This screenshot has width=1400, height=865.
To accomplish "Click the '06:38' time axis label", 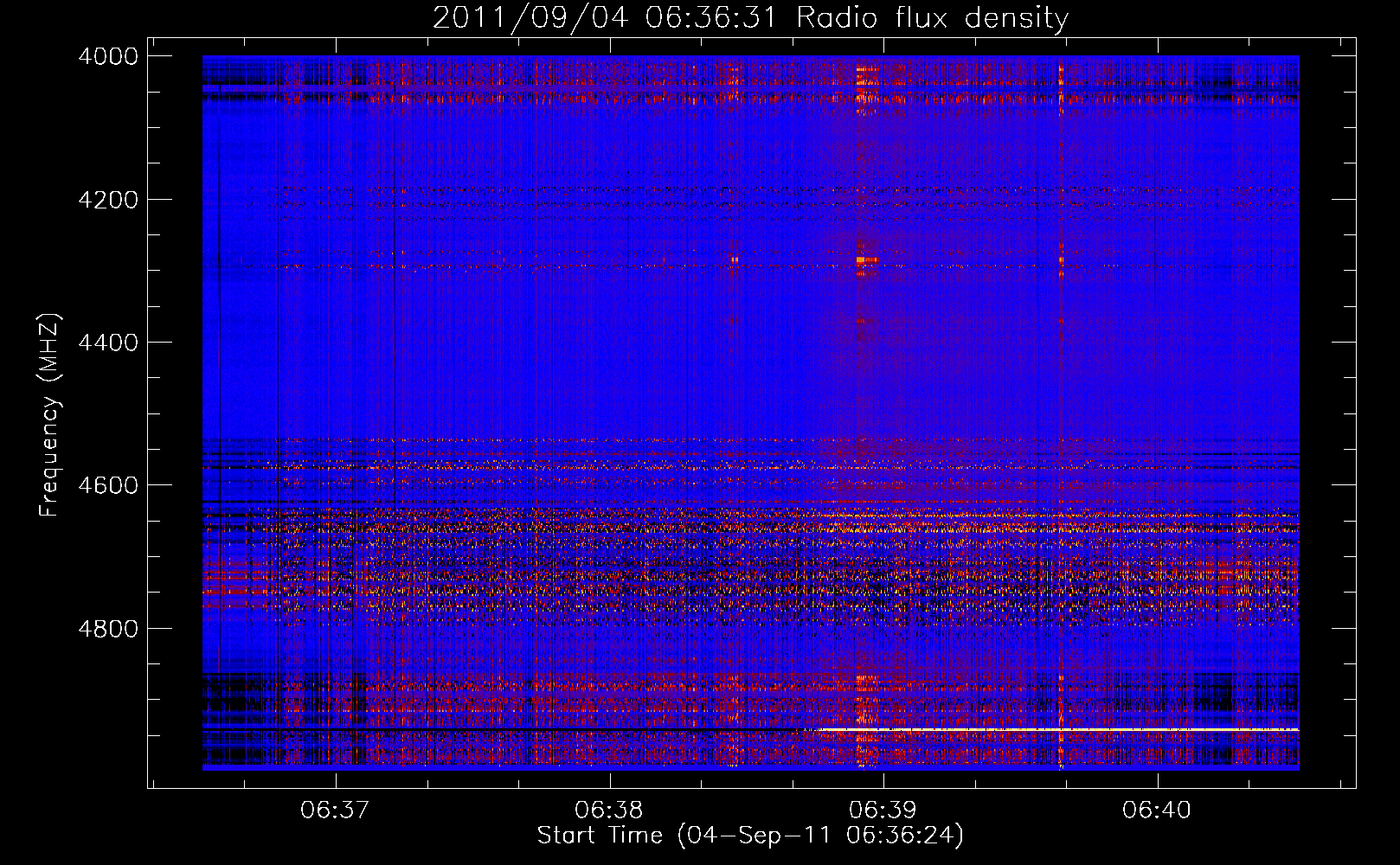I will coord(609,811).
